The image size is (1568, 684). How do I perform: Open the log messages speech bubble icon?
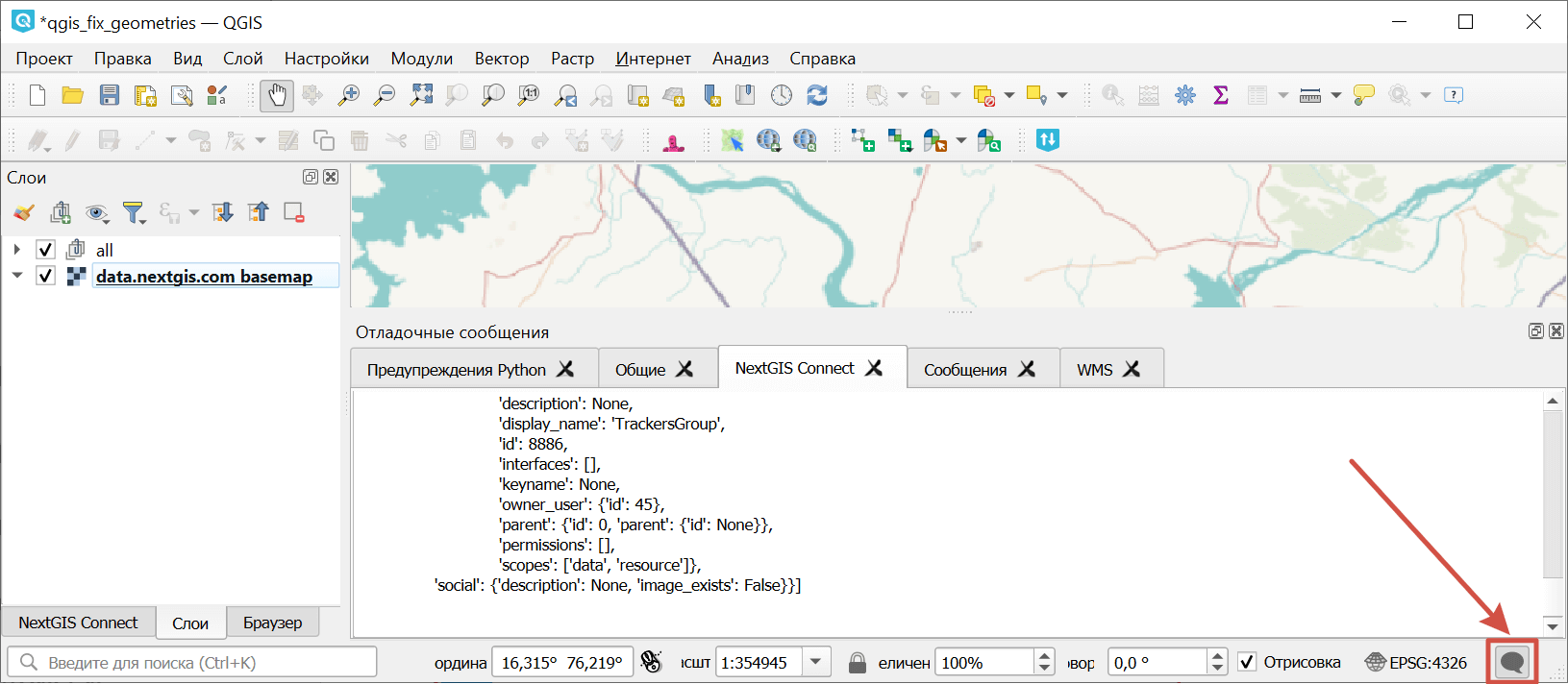pos(1512,662)
